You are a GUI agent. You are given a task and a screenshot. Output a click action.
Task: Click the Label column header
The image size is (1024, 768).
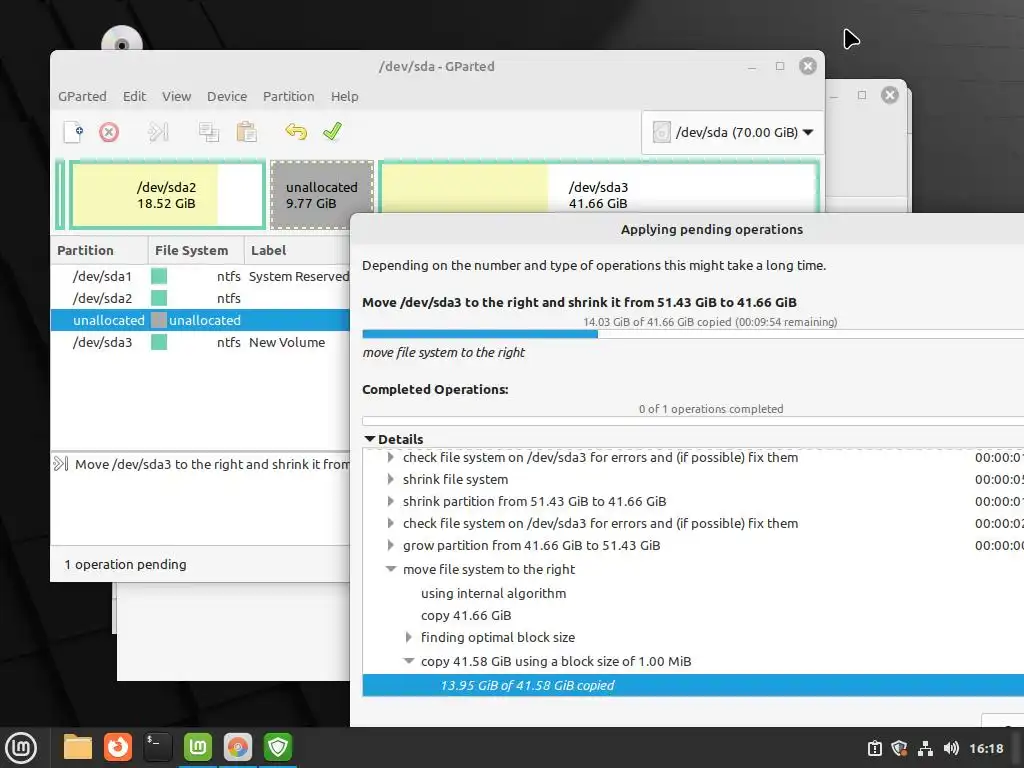point(297,250)
